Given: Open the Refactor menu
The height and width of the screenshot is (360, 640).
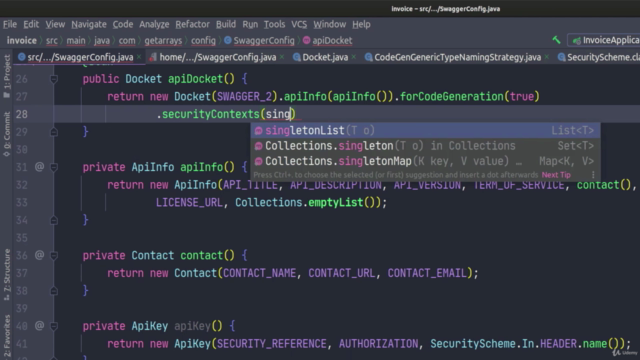Looking at the screenshot, I should click(192, 24).
